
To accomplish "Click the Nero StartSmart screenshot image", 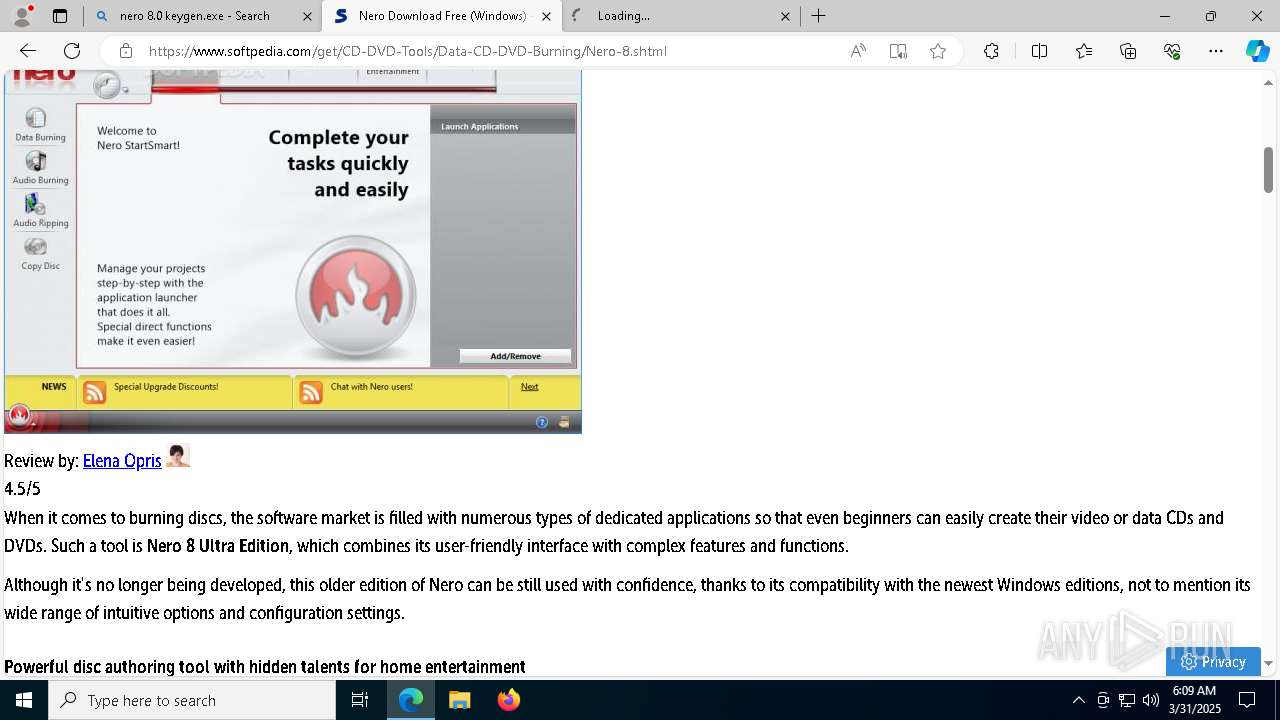I will 293,251.
